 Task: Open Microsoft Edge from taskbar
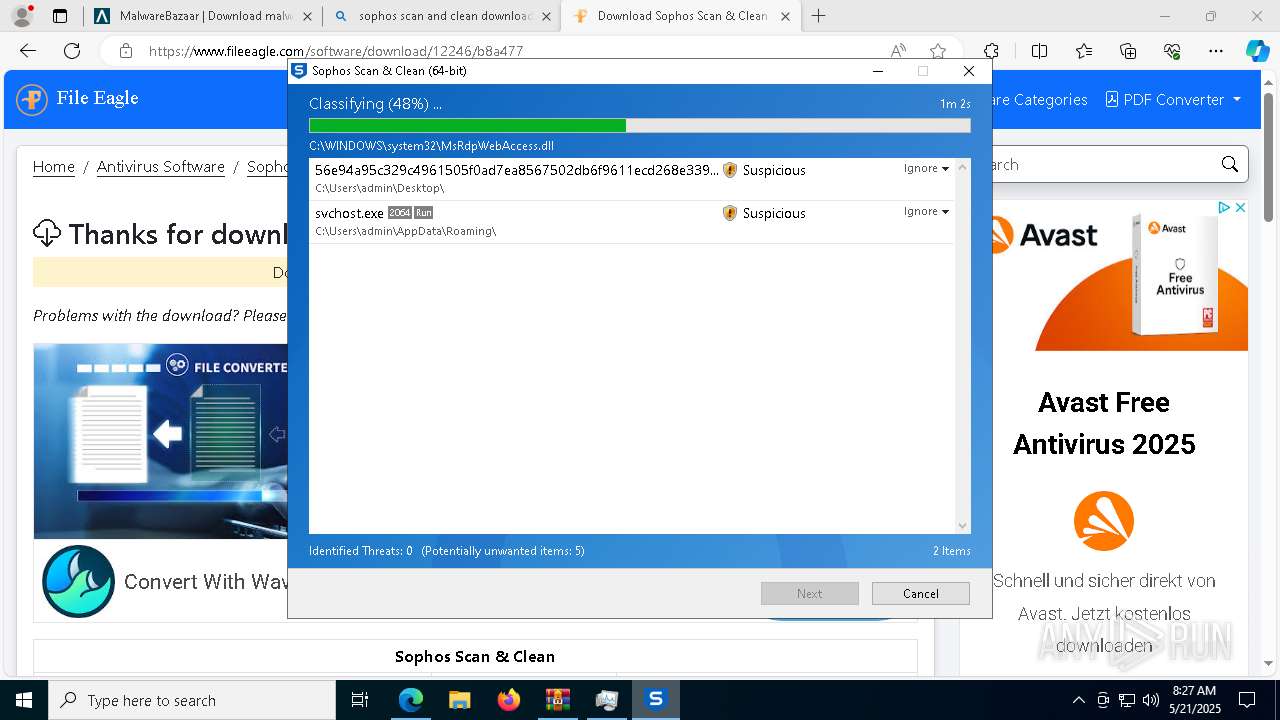[x=411, y=700]
